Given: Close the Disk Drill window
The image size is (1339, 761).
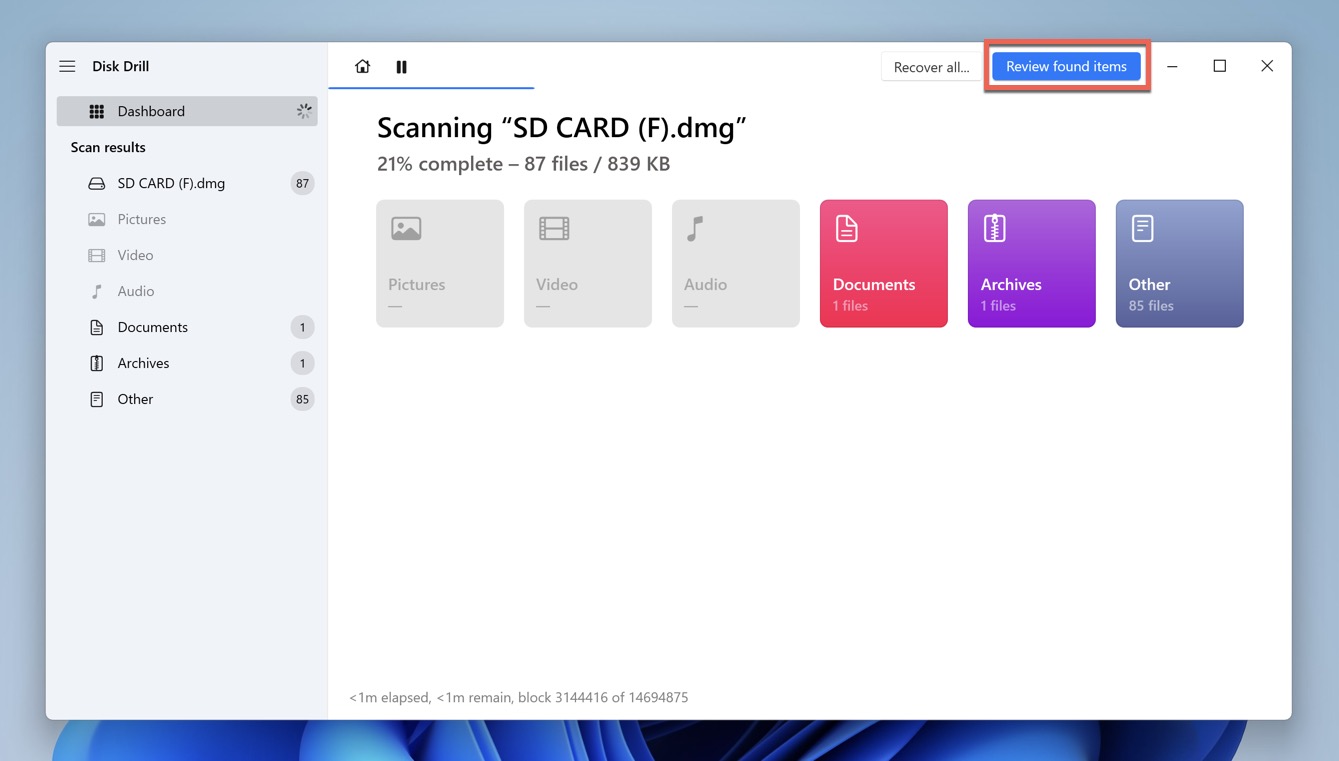Looking at the screenshot, I should (x=1267, y=66).
